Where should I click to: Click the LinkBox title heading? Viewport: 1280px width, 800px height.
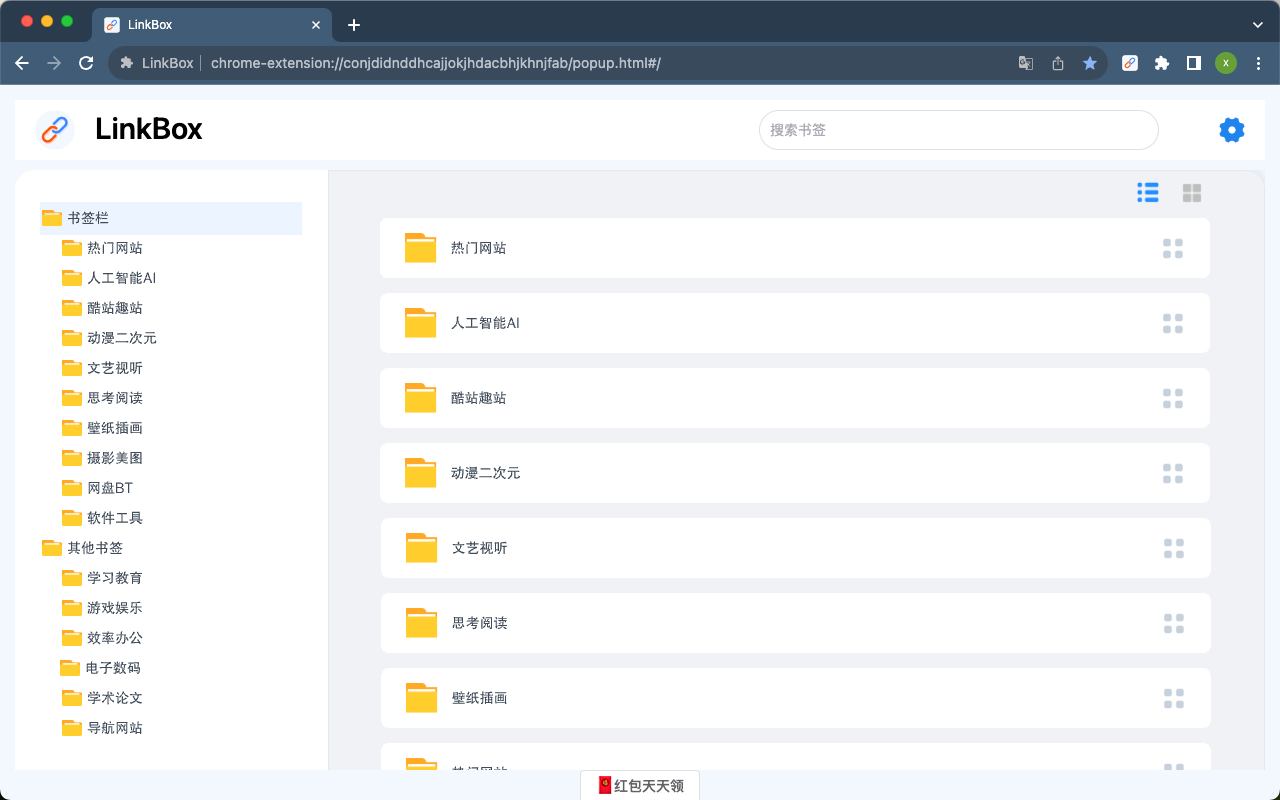tap(149, 129)
